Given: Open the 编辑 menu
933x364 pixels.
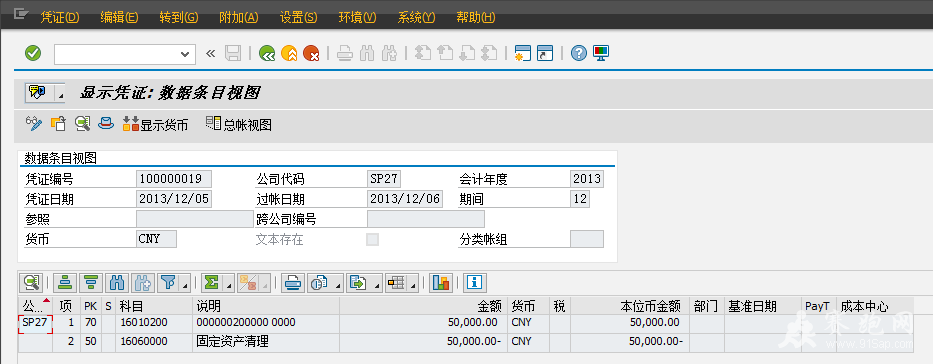Looking at the screenshot, I should coord(119,17).
